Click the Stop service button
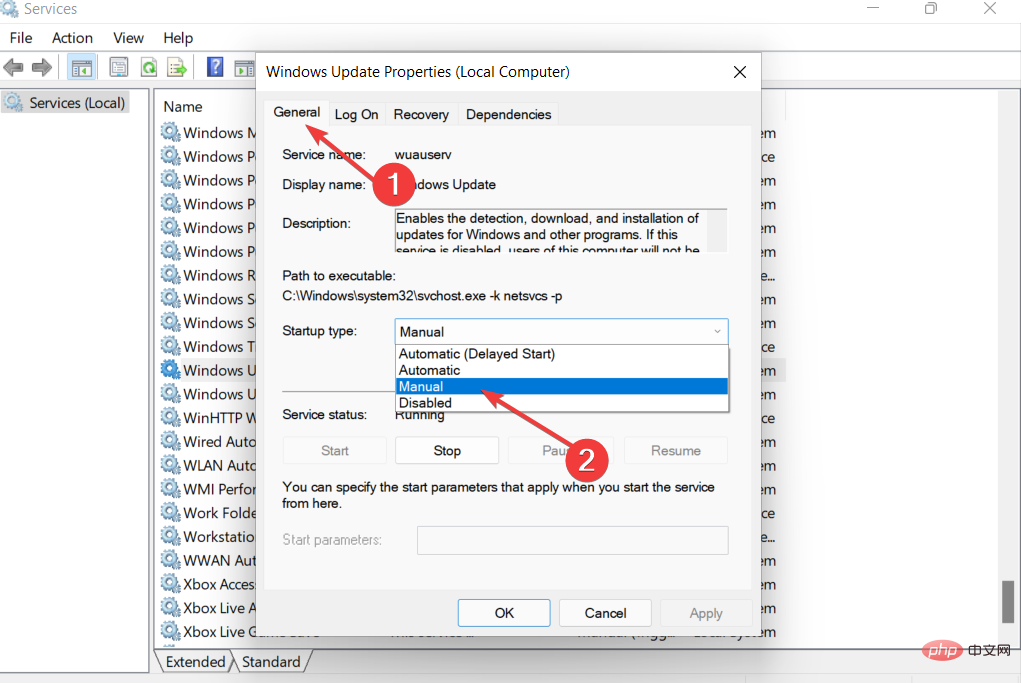 (x=447, y=451)
